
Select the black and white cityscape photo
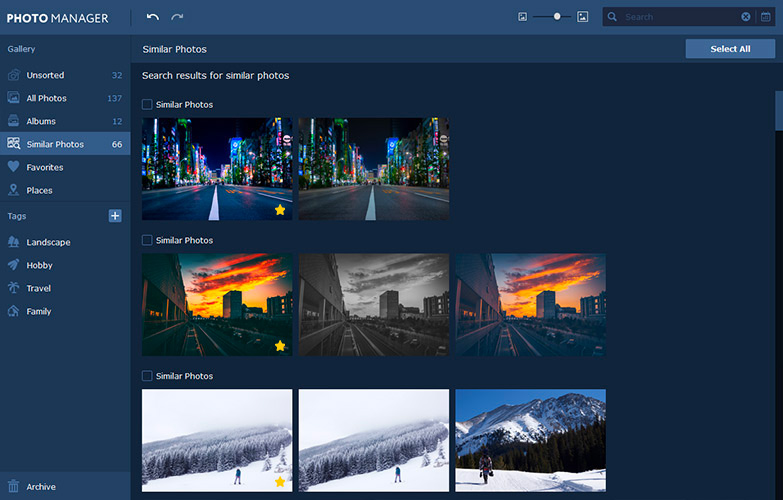[374, 305]
